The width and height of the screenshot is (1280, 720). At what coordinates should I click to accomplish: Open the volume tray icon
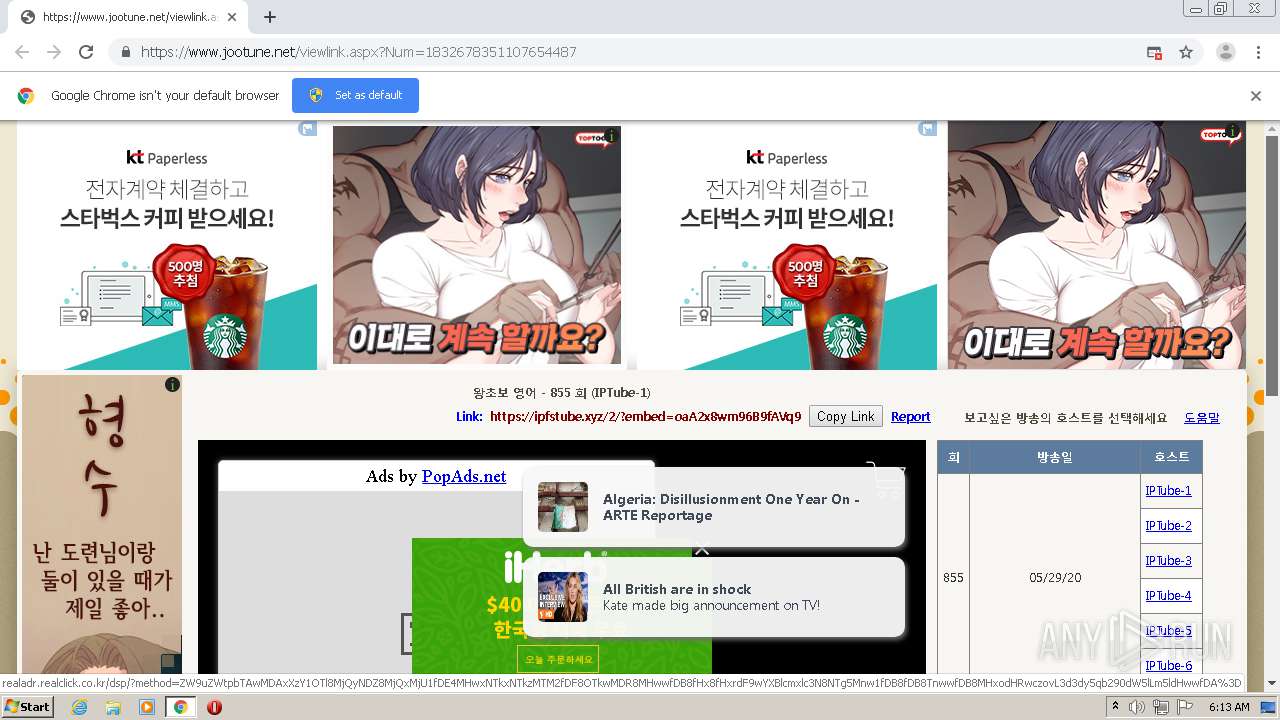[x=1137, y=707]
